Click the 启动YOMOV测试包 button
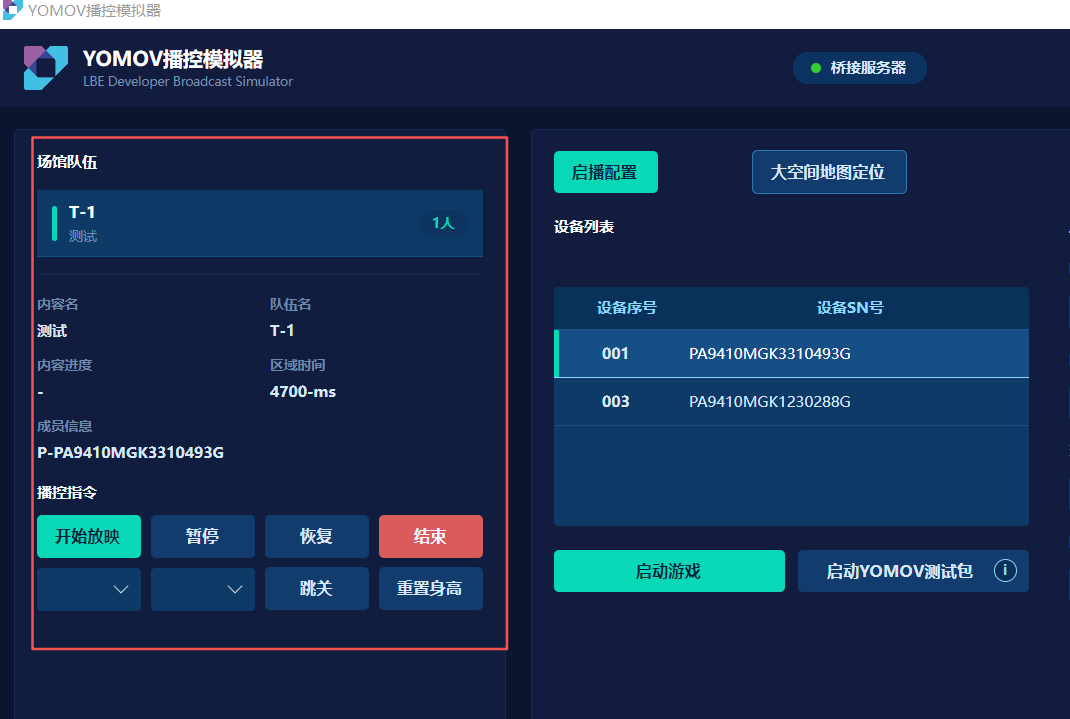Viewport: 1070px width, 719px height. pyautogui.click(x=912, y=571)
